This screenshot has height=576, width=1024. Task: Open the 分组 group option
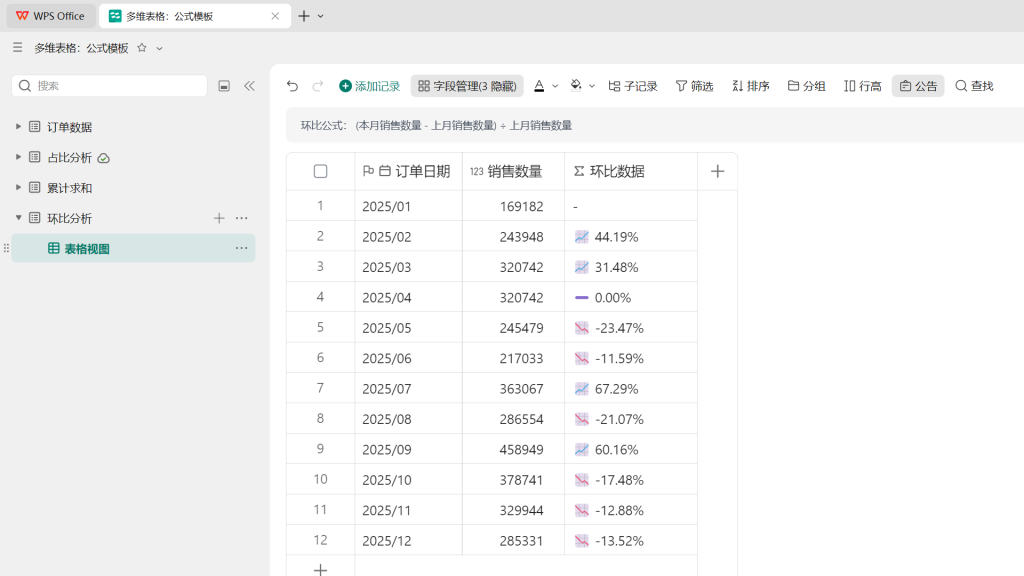(807, 86)
